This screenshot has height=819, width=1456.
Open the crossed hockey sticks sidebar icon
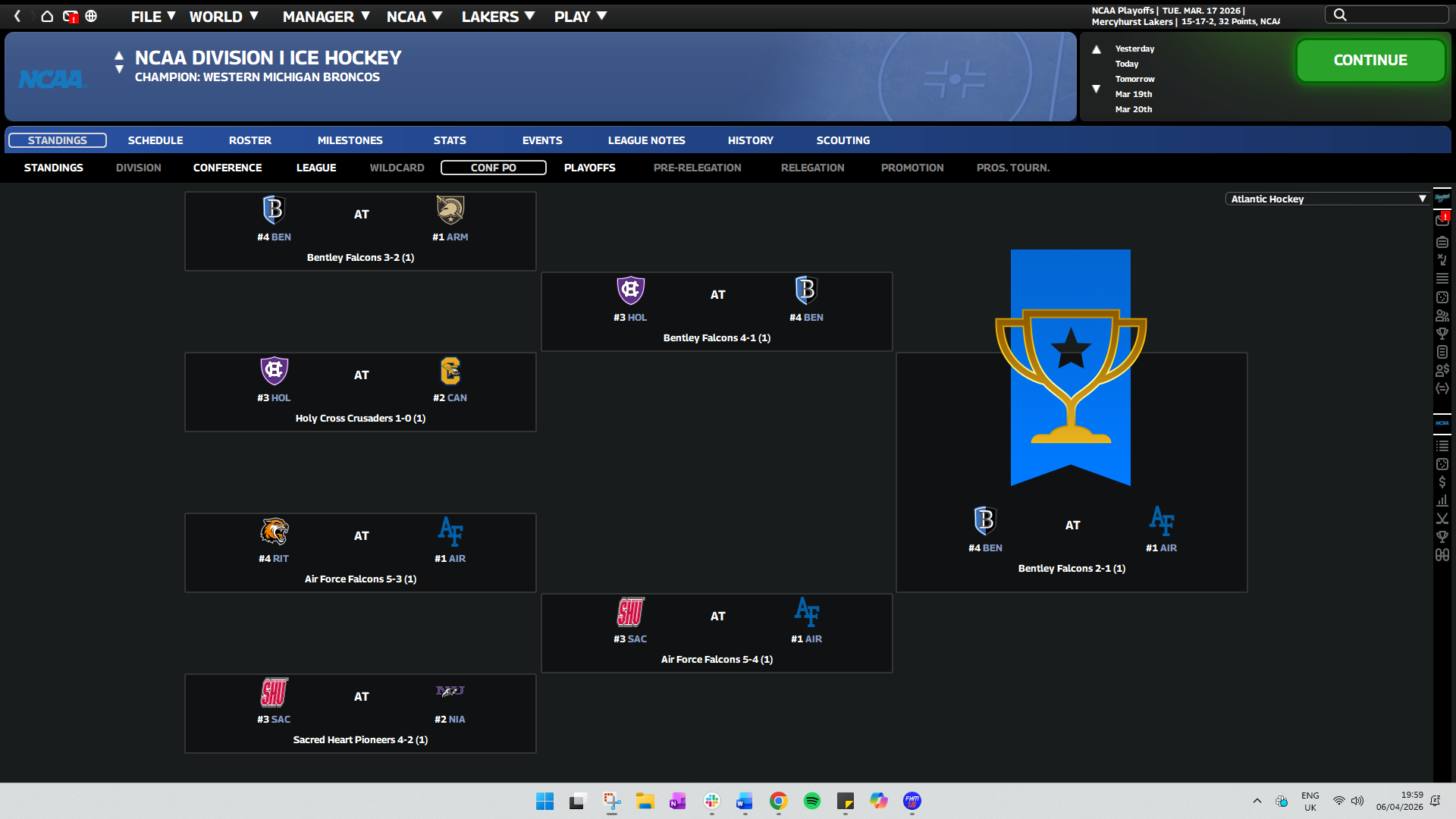coord(1442,519)
